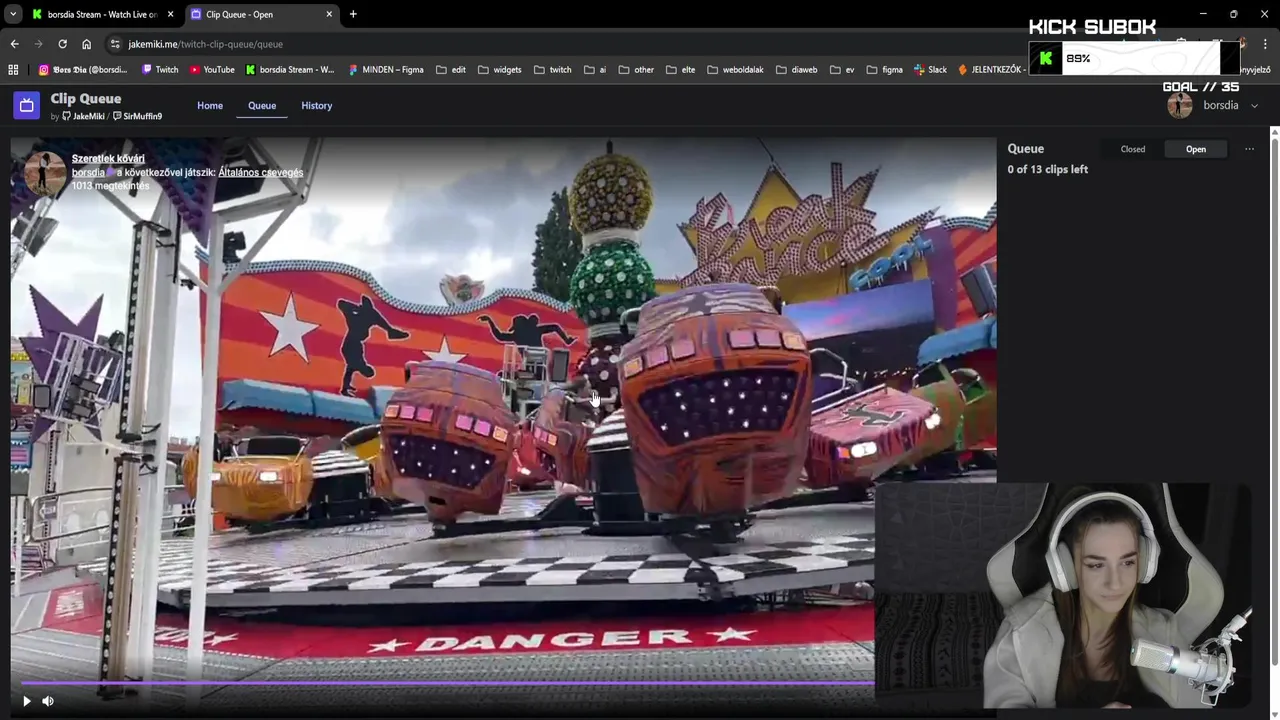
Task: Open the YouTube bookmark
Action: (212, 70)
